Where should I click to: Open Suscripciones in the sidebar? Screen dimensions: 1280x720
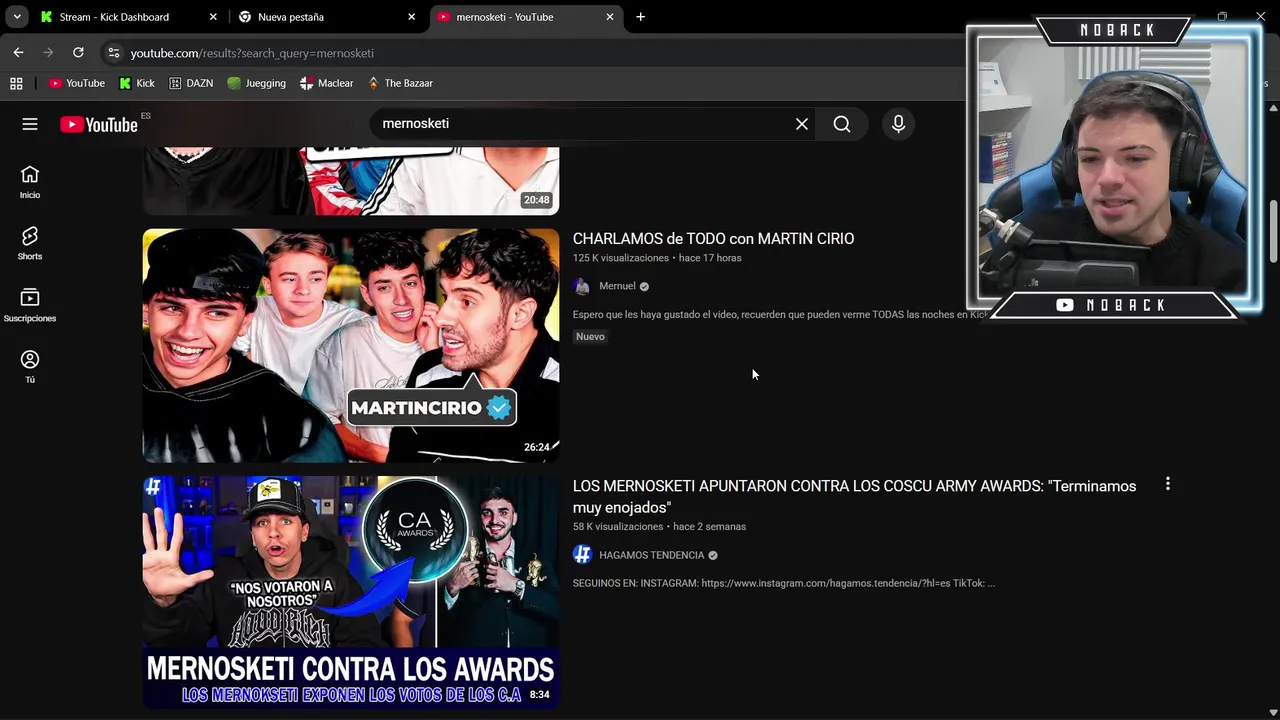[30, 305]
